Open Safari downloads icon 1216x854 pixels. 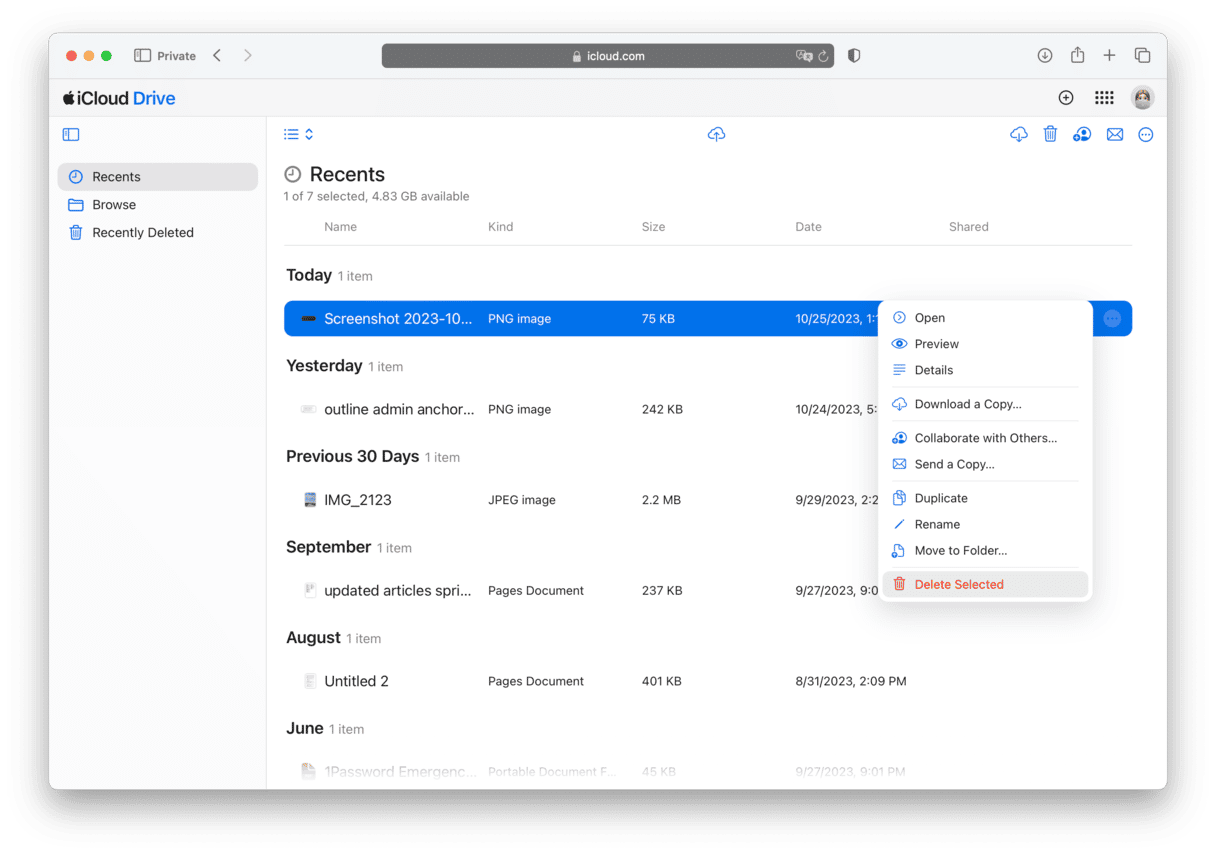pos(1044,56)
